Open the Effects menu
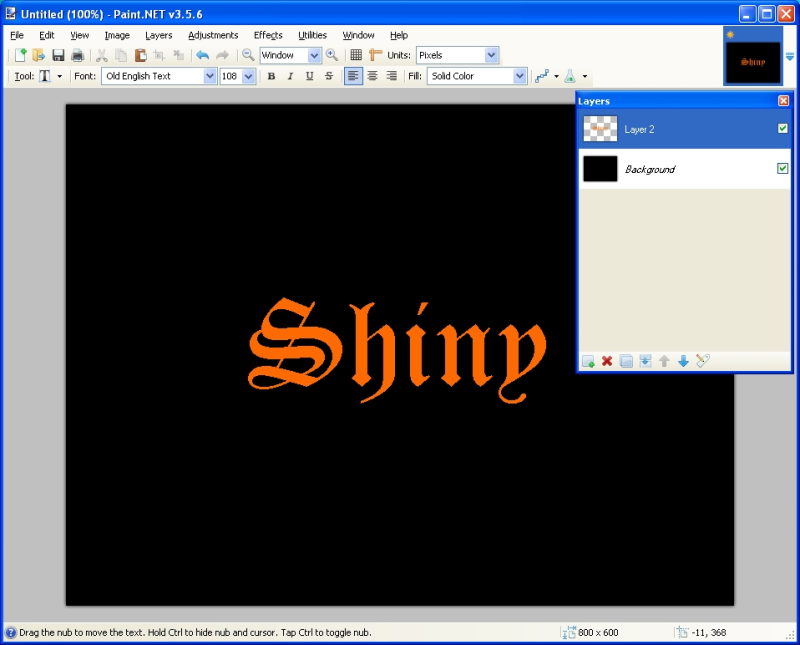 click(x=267, y=34)
